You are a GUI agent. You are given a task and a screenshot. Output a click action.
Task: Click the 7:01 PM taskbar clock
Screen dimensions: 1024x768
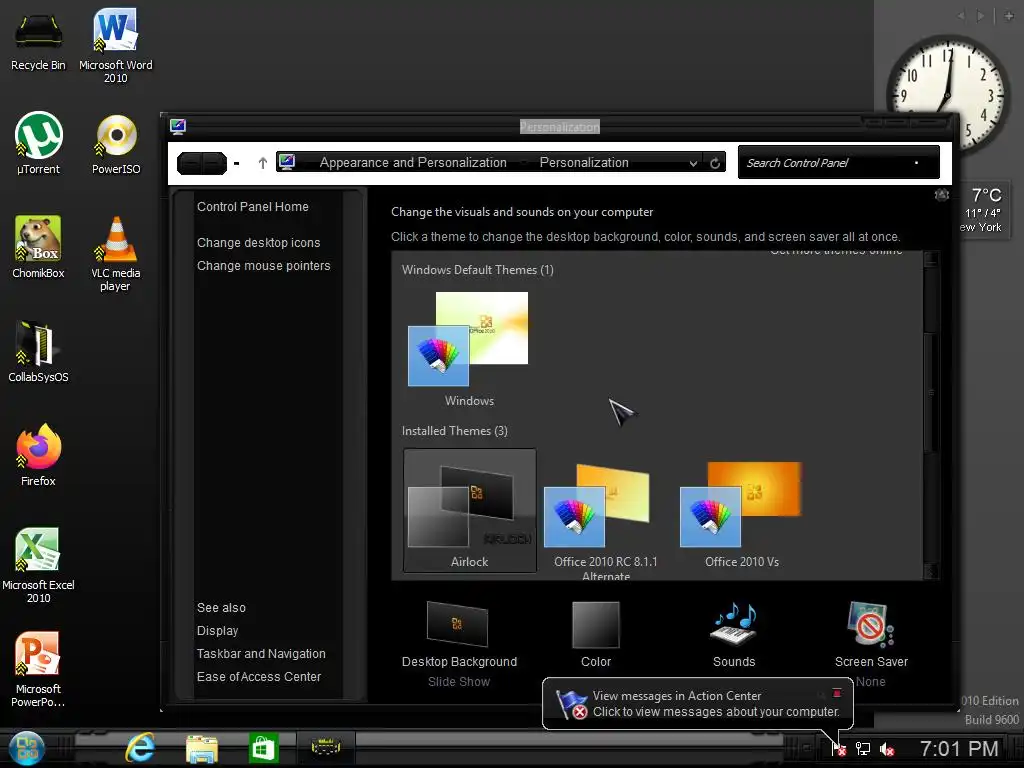point(959,748)
